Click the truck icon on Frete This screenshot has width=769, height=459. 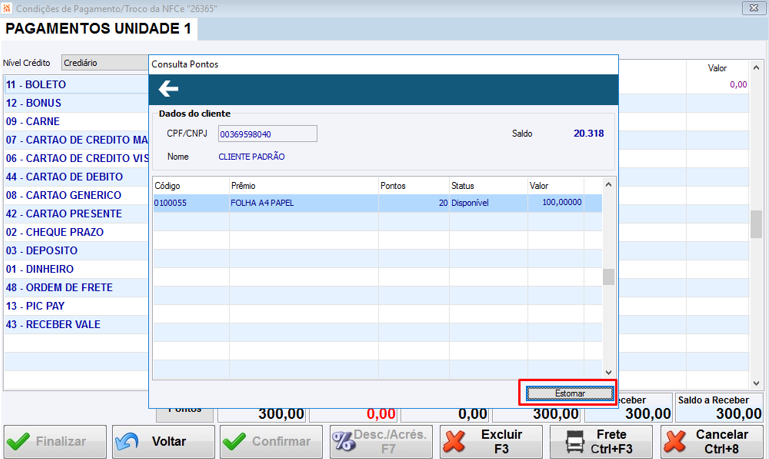[575, 441]
